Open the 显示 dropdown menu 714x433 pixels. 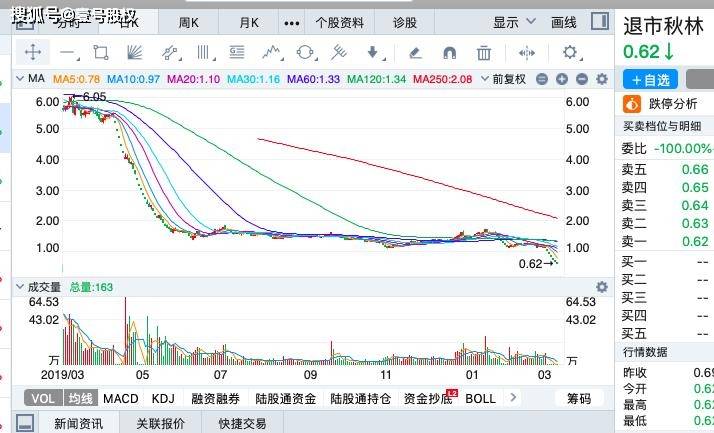(x=515, y=22)
